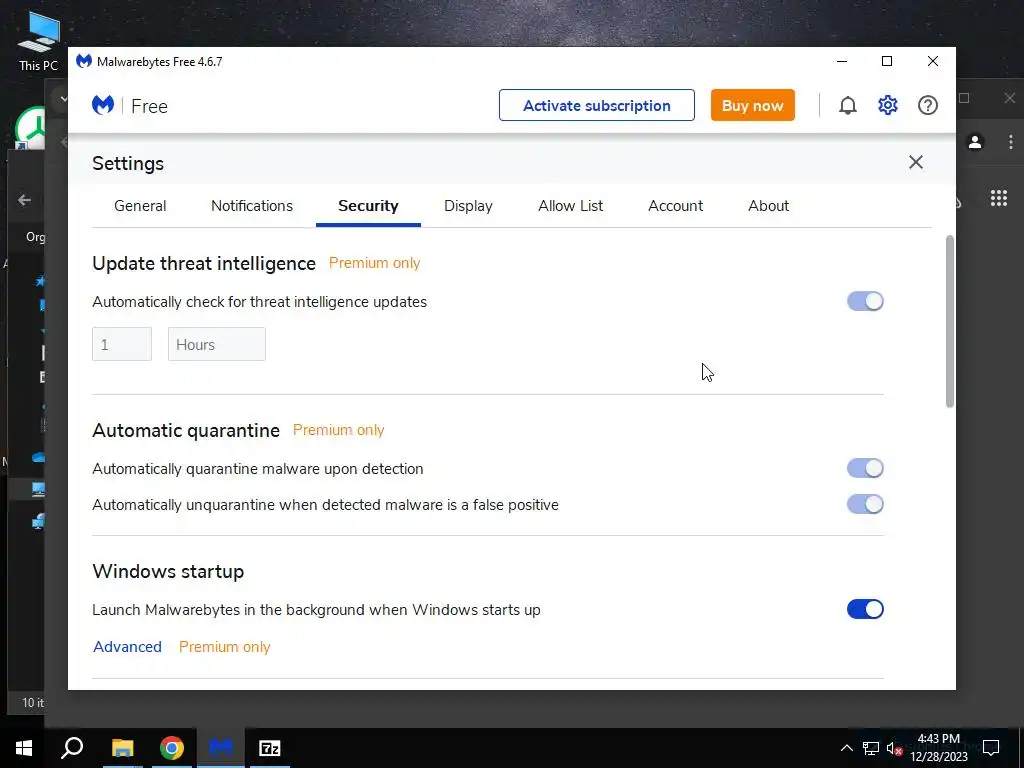Open File Explorer from the taskbar
Image resolution: width=1024 pixels, height=768 pixels.
(122, 748)
